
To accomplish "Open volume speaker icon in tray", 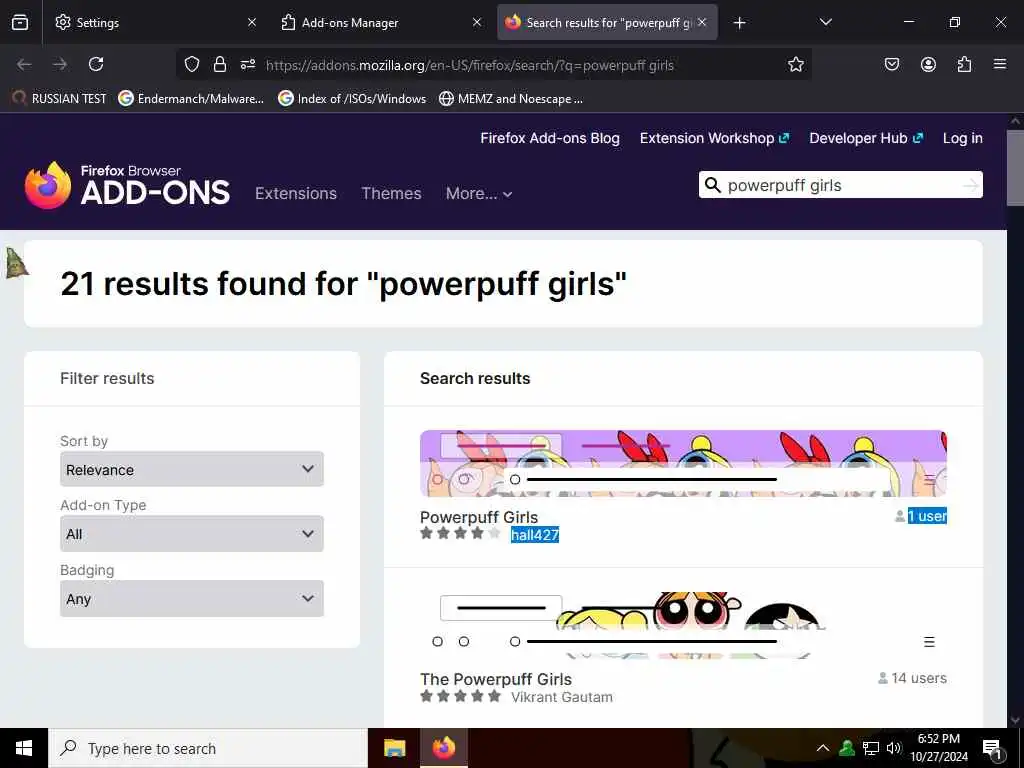I will tap(893, 748).
